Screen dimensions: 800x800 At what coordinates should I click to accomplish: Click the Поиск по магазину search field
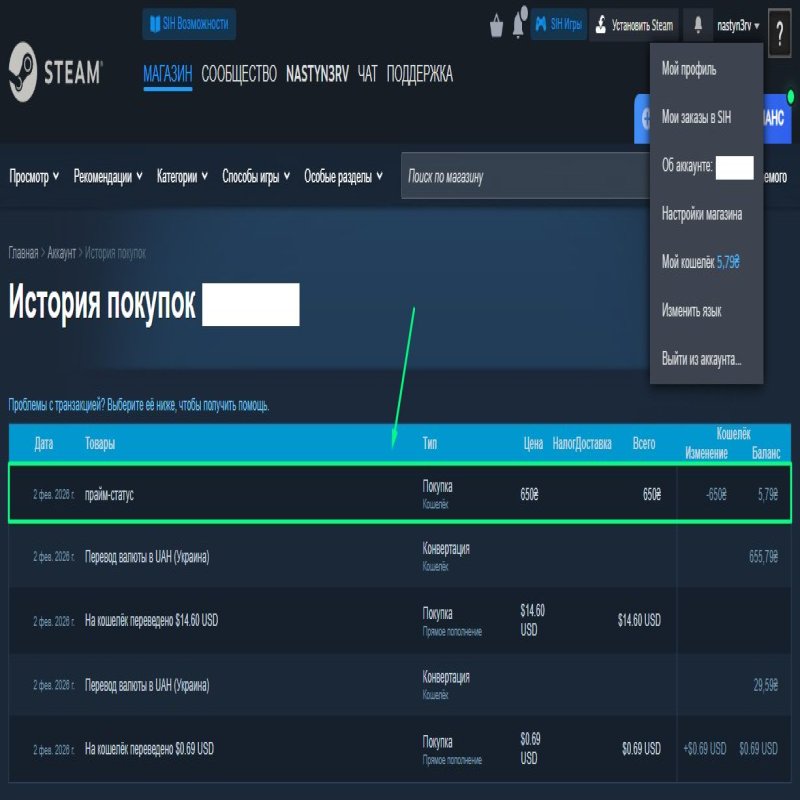point(520,176)
